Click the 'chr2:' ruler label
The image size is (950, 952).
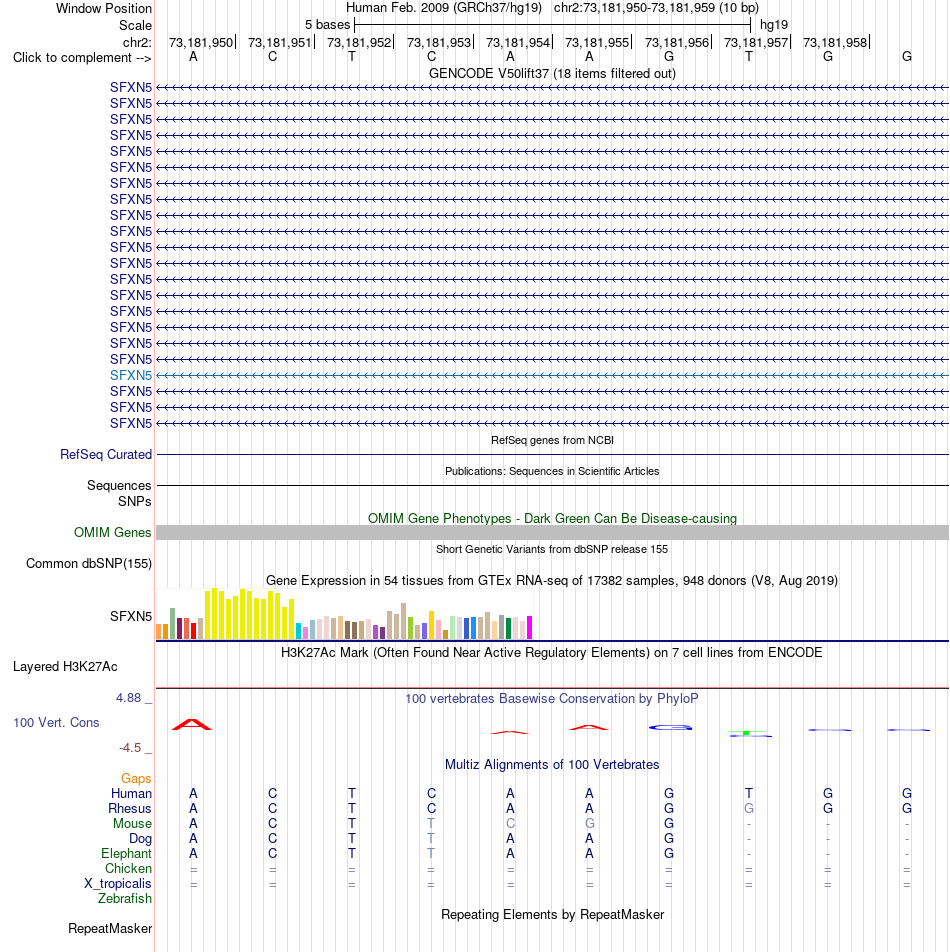click(x=137, y=42)
